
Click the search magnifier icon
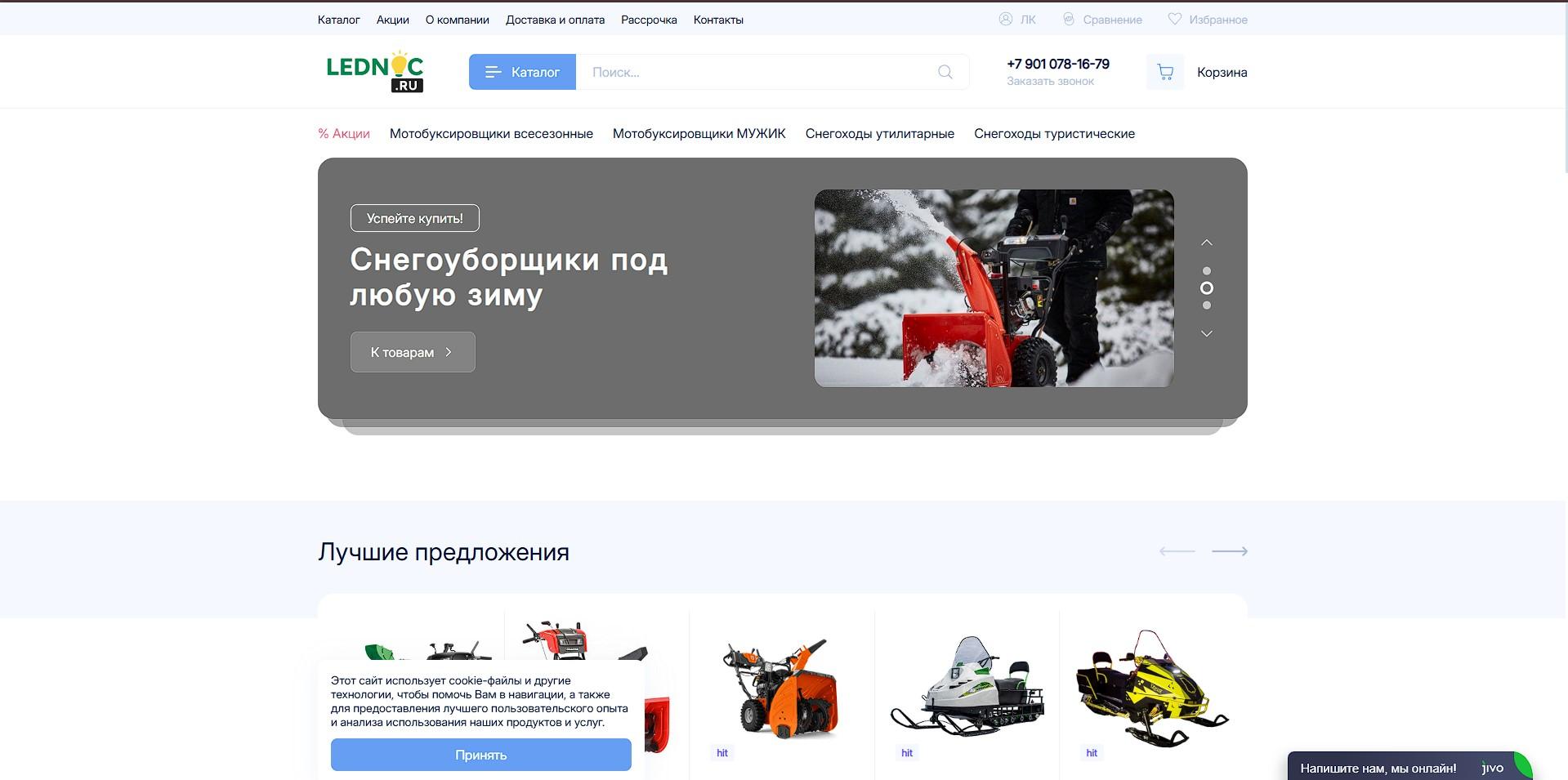(x=945, y=72)
